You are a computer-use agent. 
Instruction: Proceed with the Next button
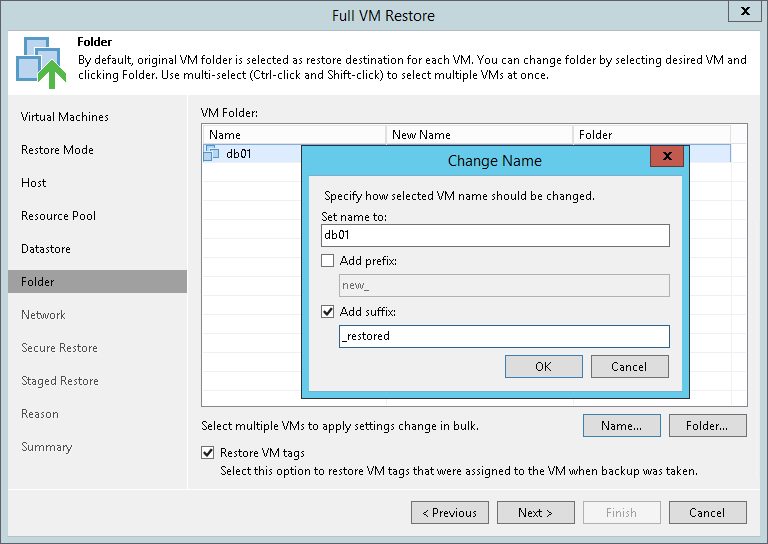click(536, 513)
